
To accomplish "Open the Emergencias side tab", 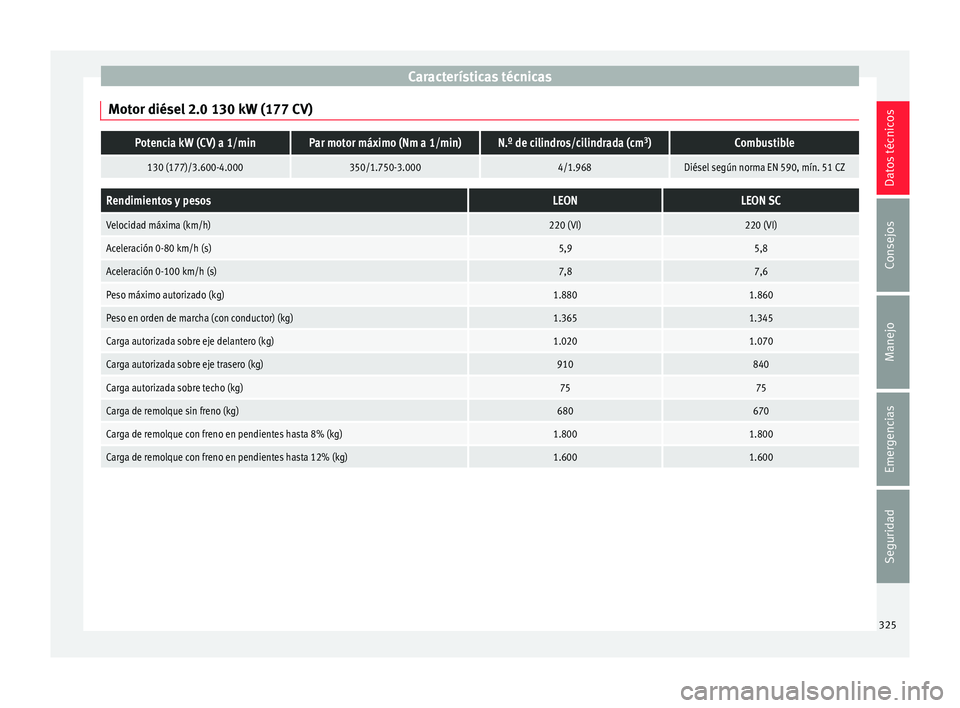I will pos(892,439).
